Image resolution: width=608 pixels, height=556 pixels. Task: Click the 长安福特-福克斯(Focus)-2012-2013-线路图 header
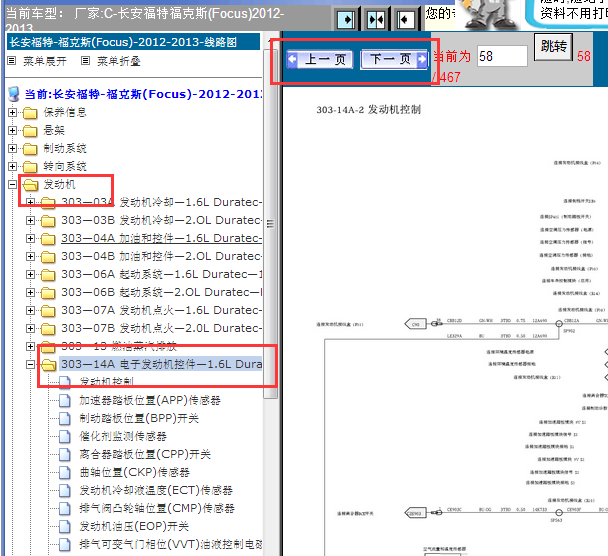click(133, 41)
